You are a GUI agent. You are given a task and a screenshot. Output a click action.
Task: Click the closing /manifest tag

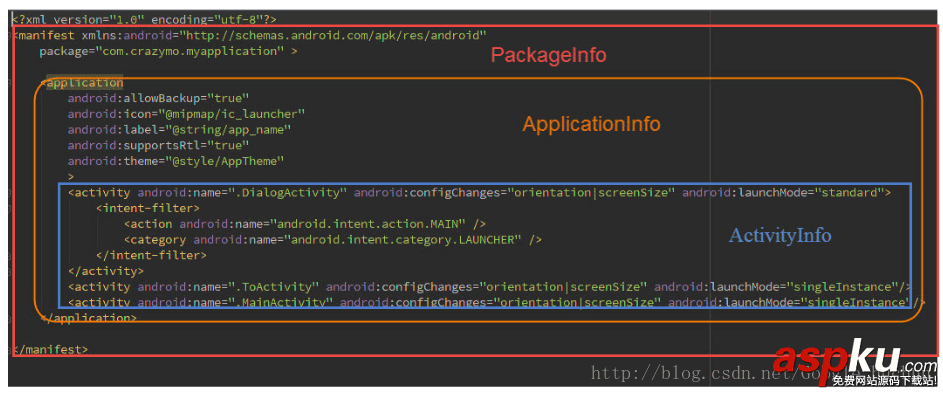tap(51, 349)
